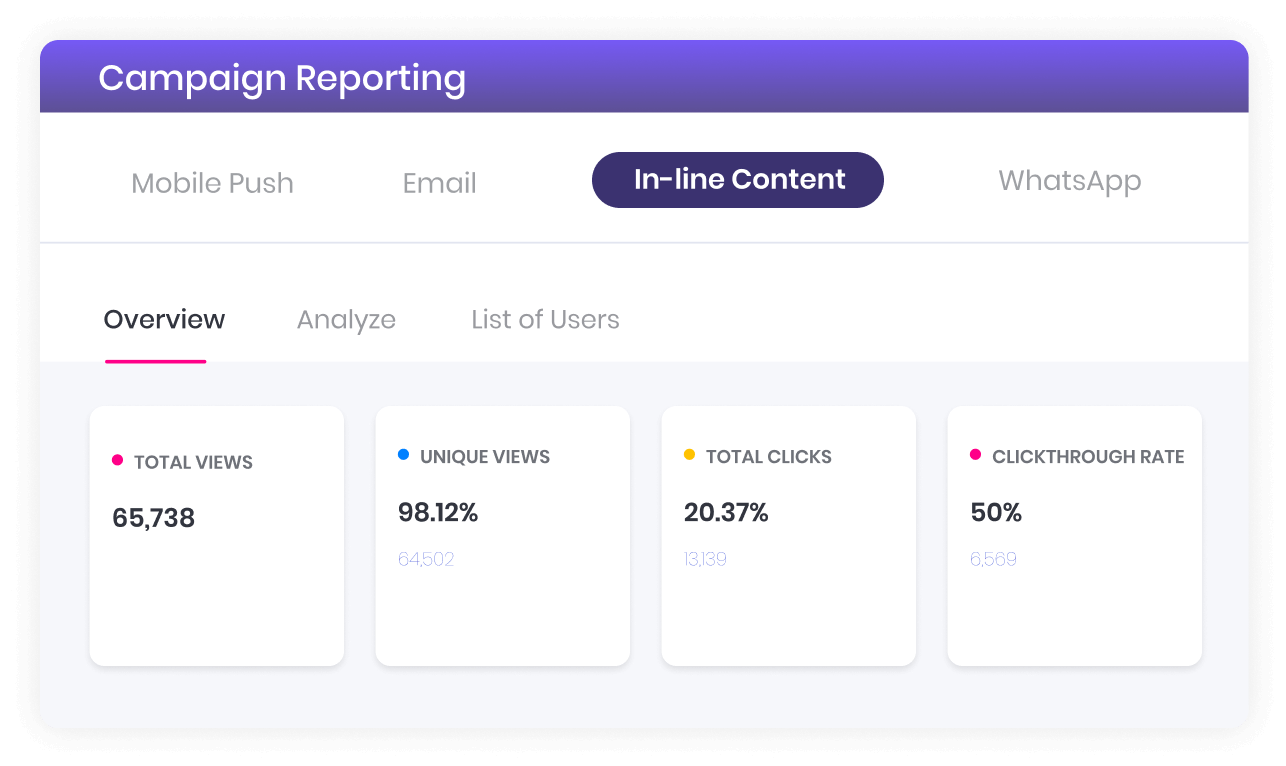Screen dimensions: 1286x766
Task: Click the pink dot beside Total Views
Action: (x=117, y=460)
